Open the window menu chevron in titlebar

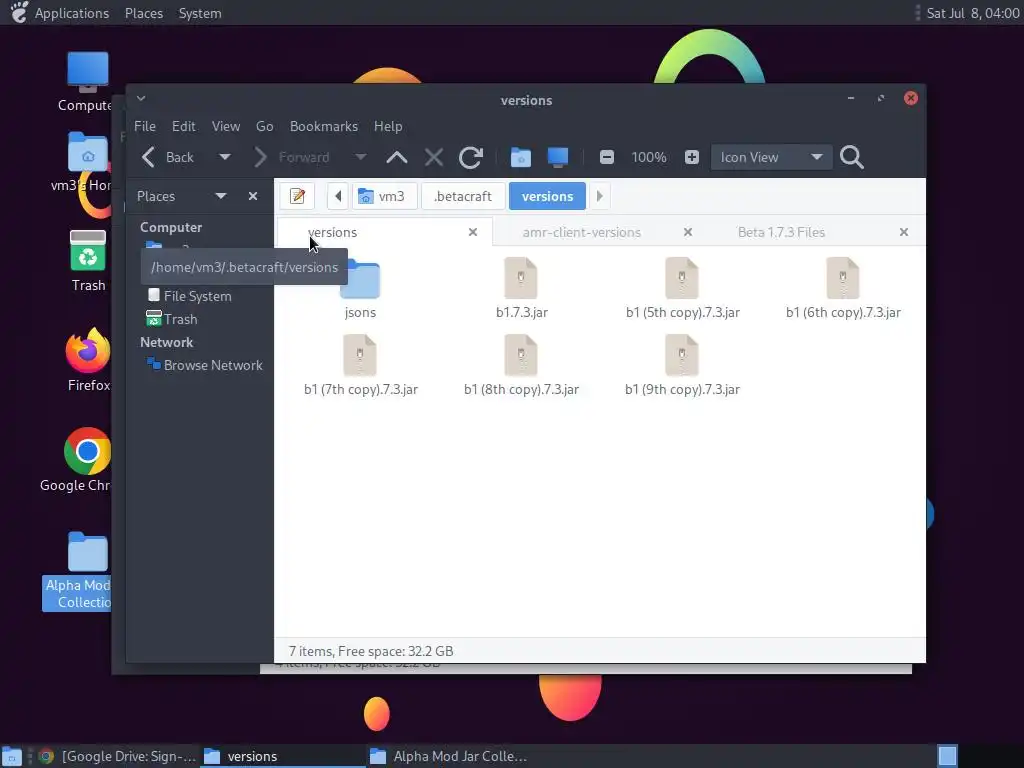(141, 99)
